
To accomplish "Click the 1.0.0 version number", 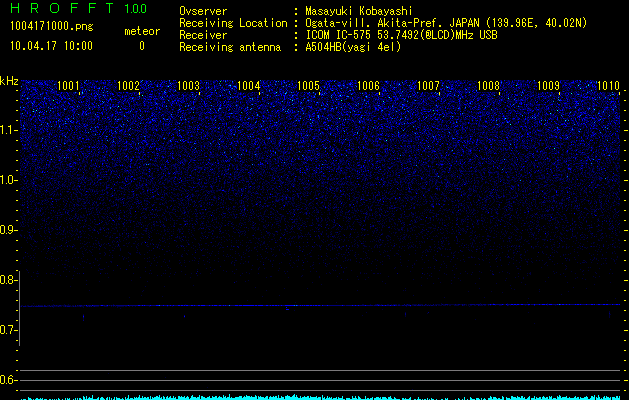I will 136,8.
